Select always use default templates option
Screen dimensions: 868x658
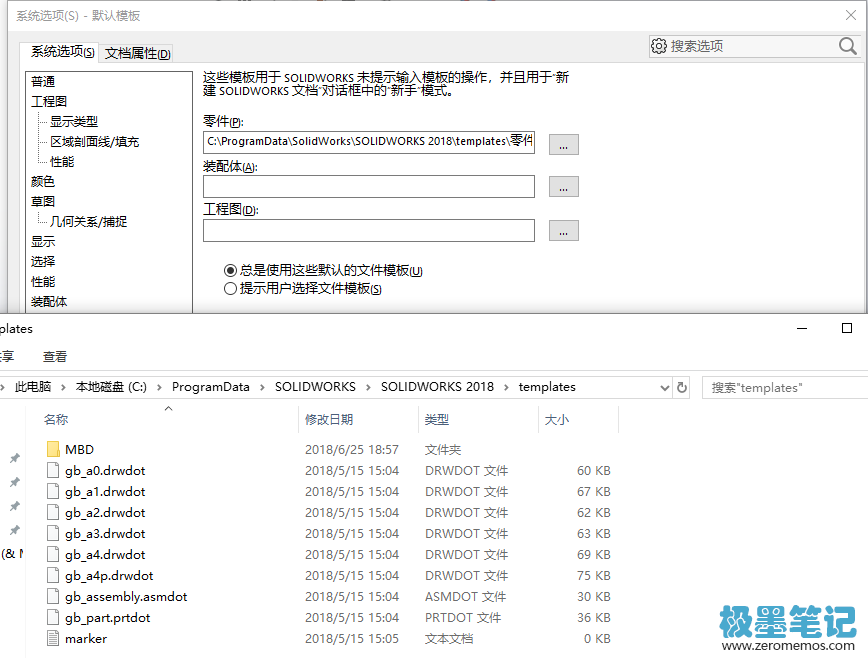pos(231,270)
